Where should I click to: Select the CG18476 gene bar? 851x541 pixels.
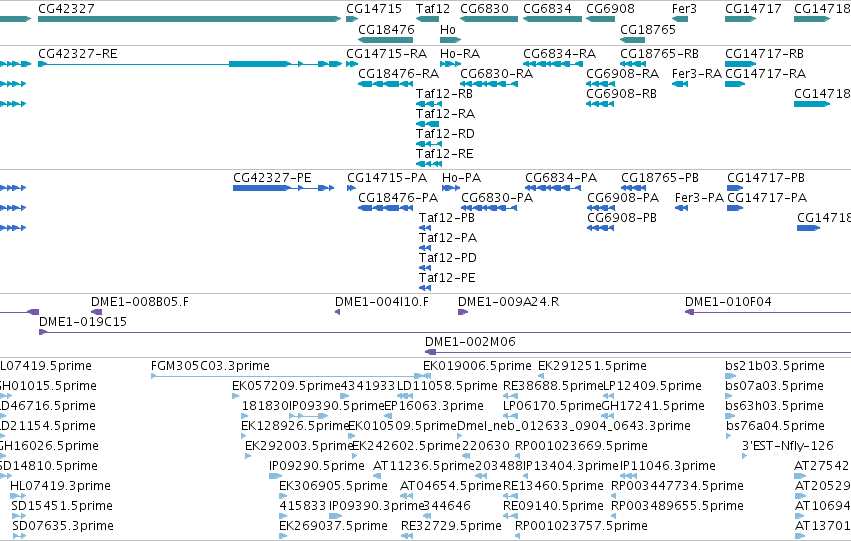tap(385, 40)
